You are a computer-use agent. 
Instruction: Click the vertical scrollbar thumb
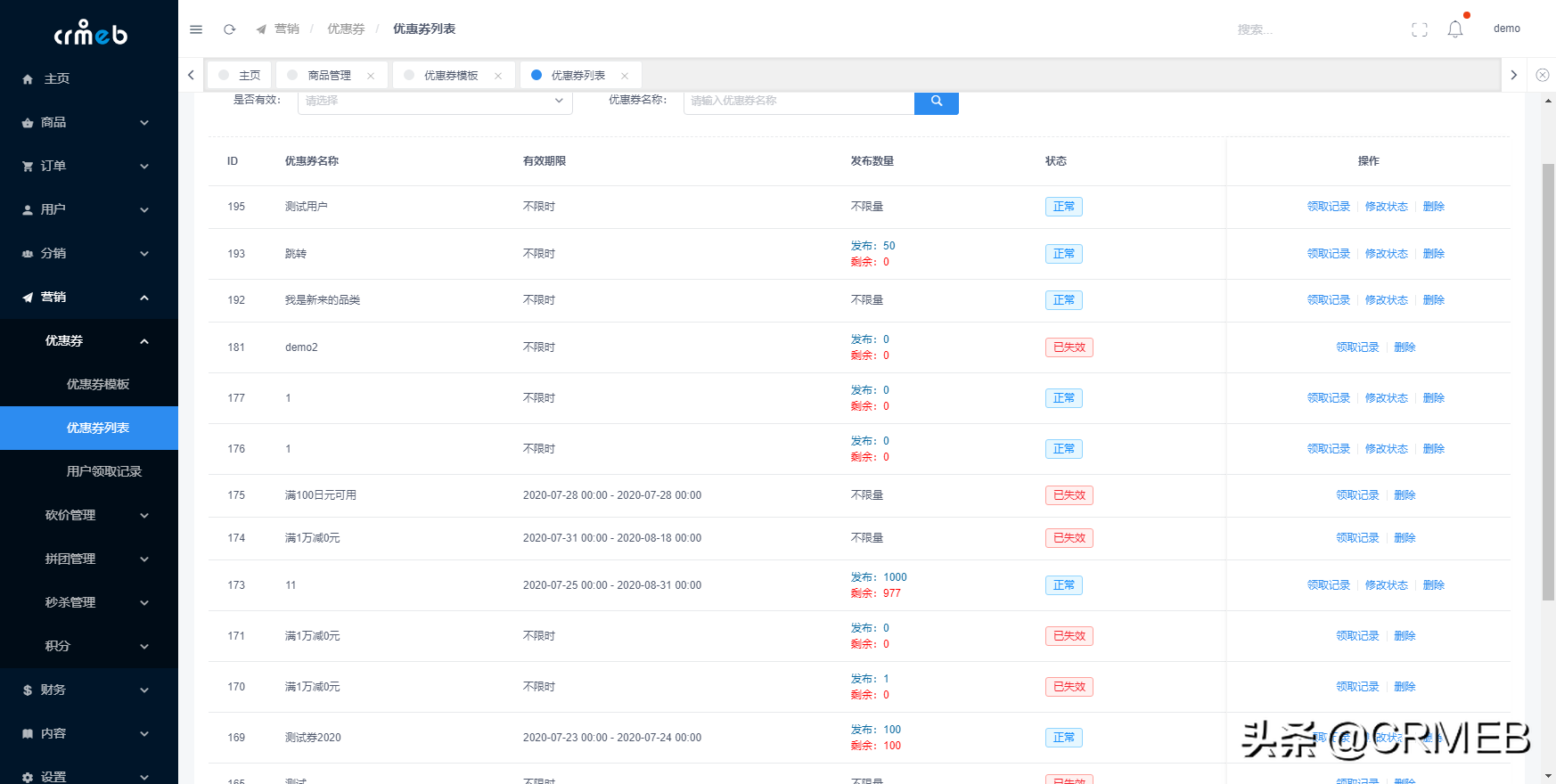pos(1549,383)
